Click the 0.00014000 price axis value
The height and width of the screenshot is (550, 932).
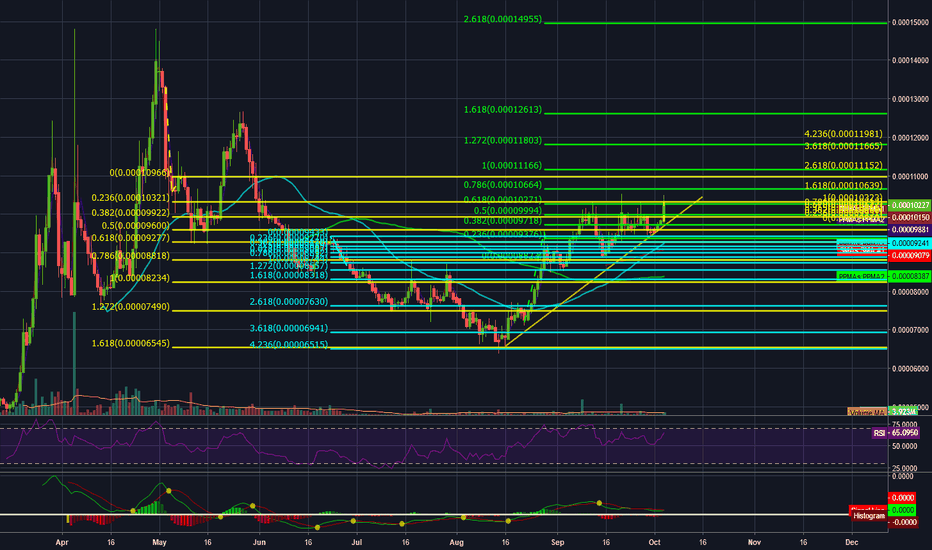910,61
